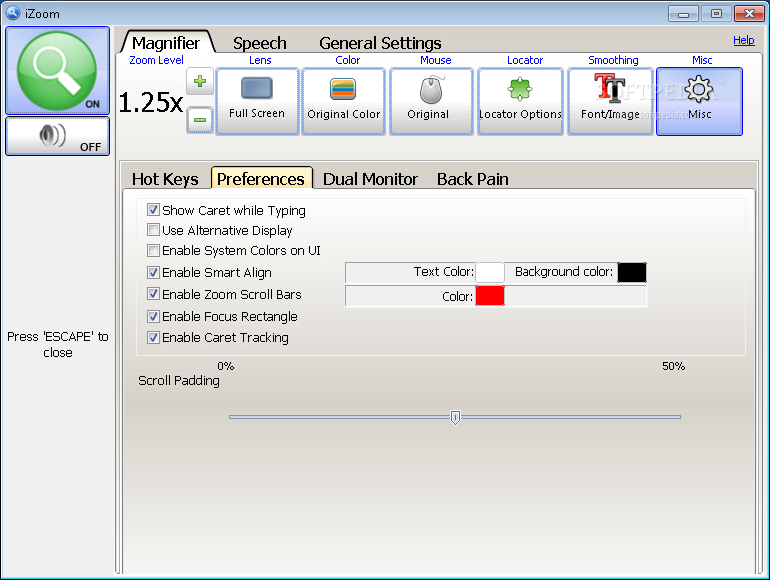Image resolution: width=770 pixels, height=580 pixels.
Task: Open the Original mouse pointer option
Action: pos(431,101)
